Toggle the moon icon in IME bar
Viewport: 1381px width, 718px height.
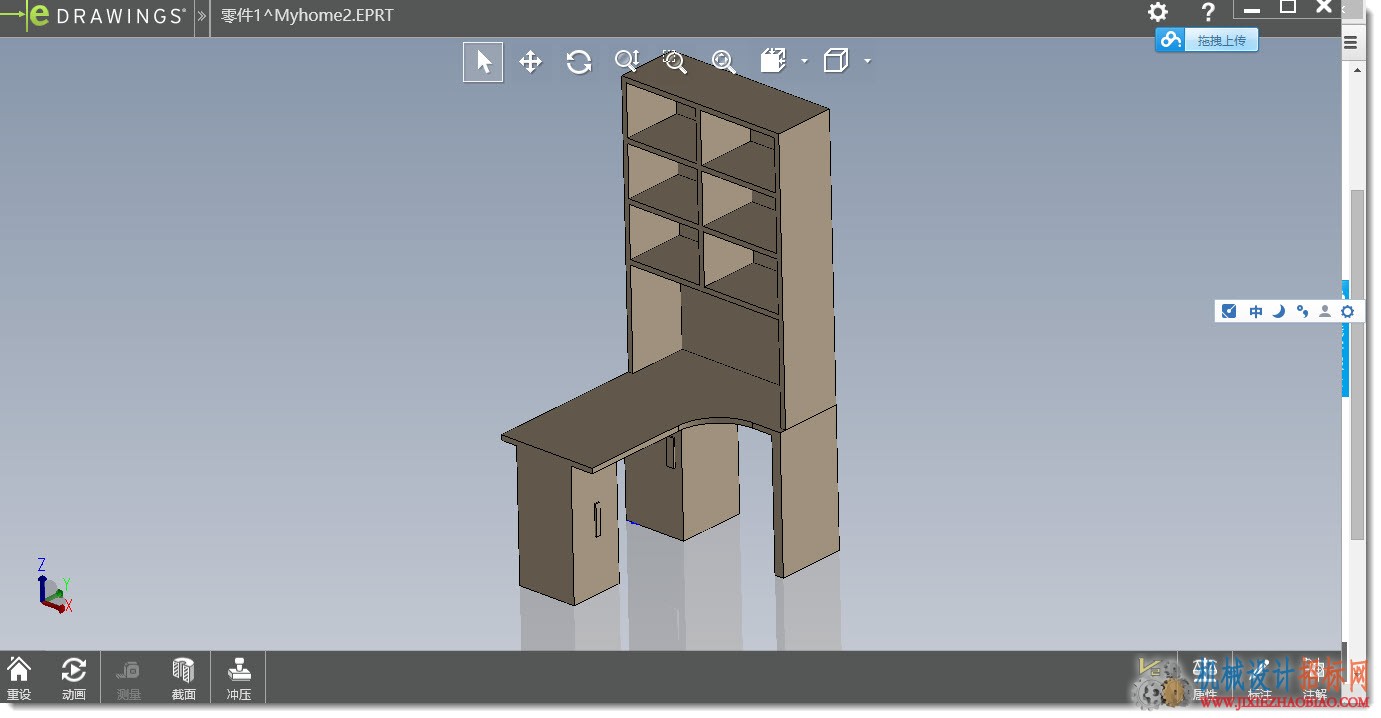pyautogui.click(x=1279, y=312)
